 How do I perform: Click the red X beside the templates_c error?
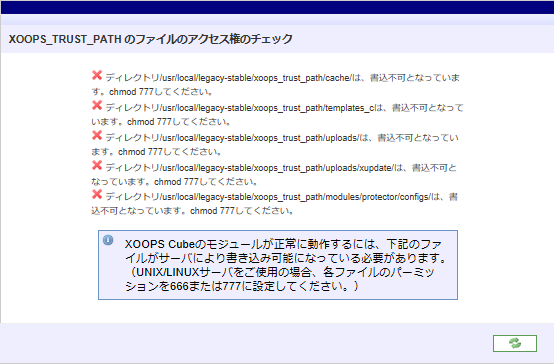click(97, 105)
